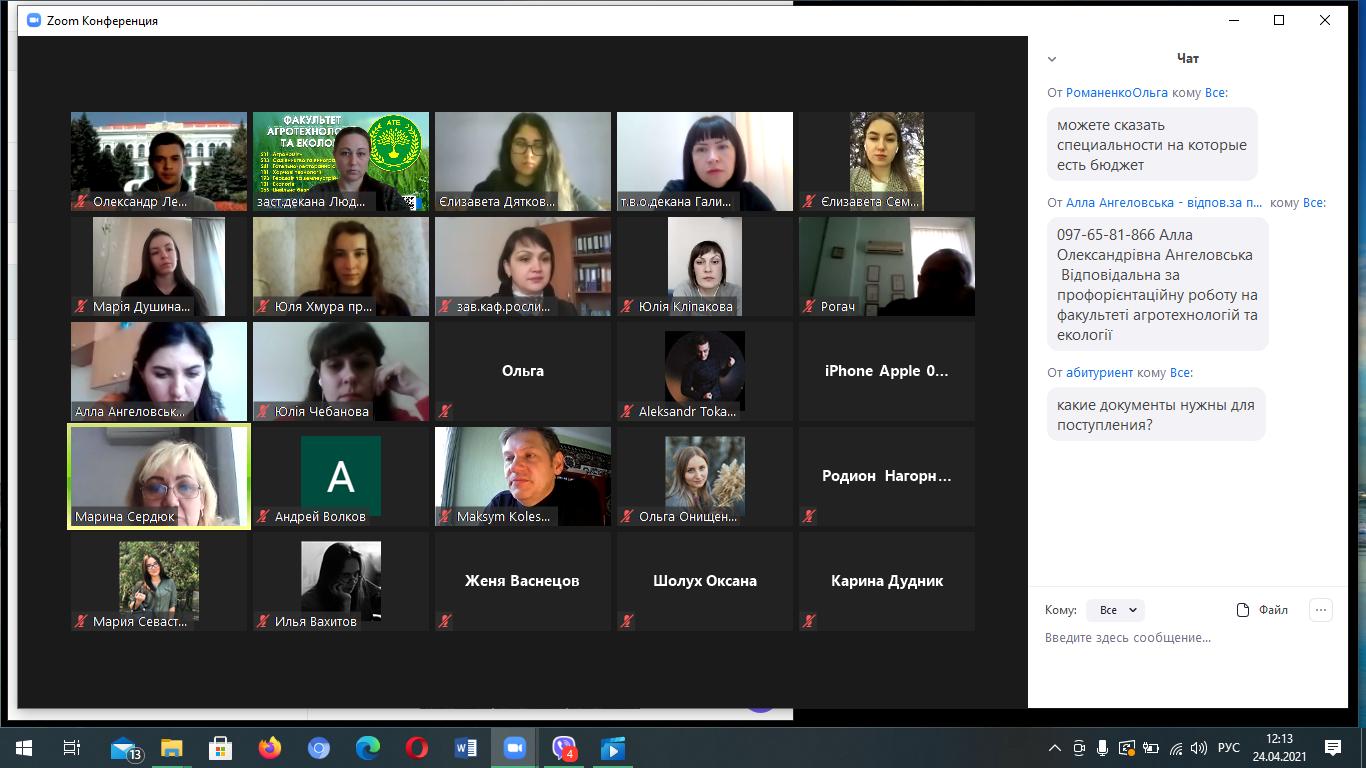Select the iPhone Apple participant tile
This screenshot has height=768, width=1366.
887,371
